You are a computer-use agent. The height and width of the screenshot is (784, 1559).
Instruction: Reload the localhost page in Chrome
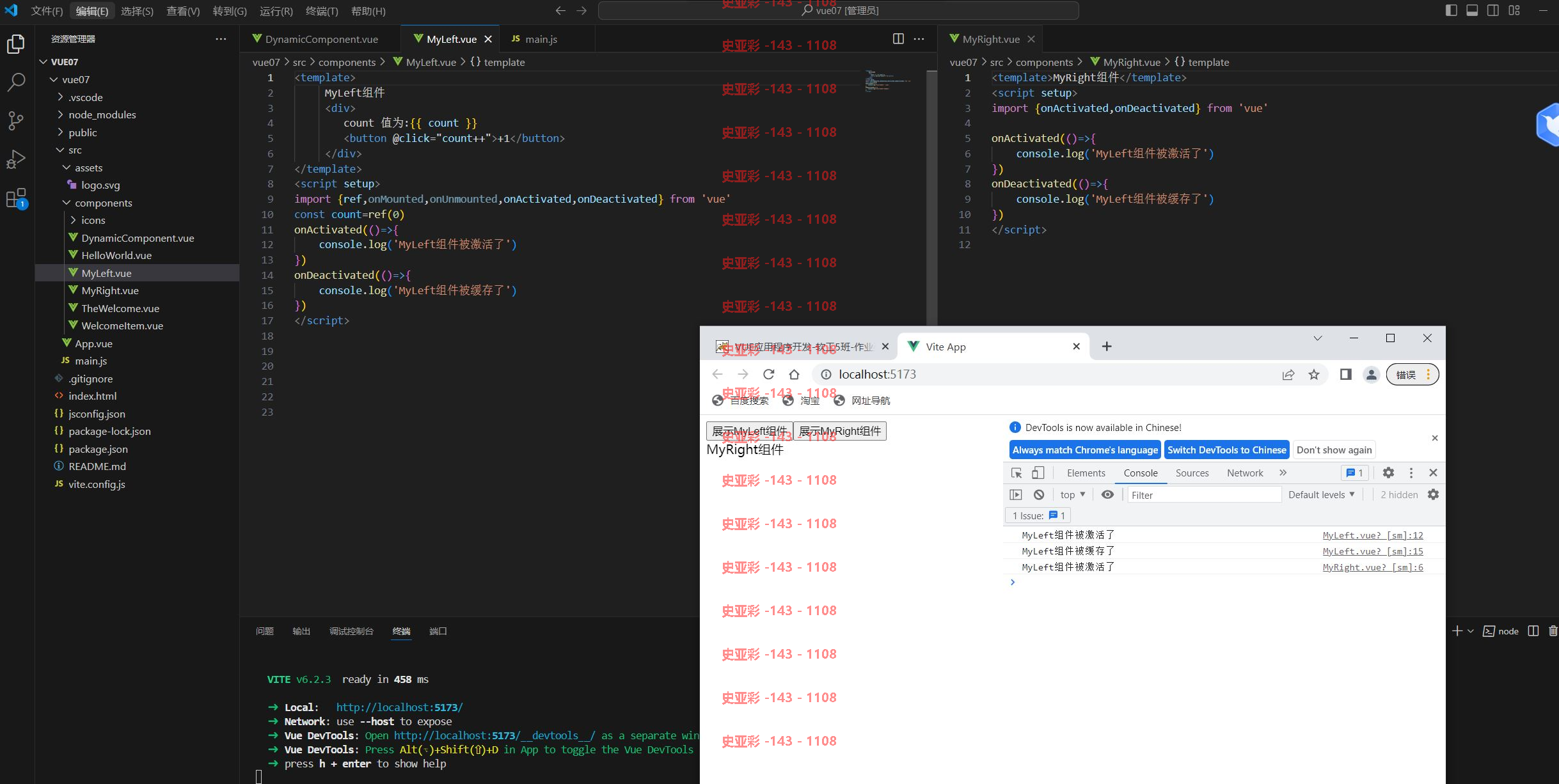[x=769, y=374]
